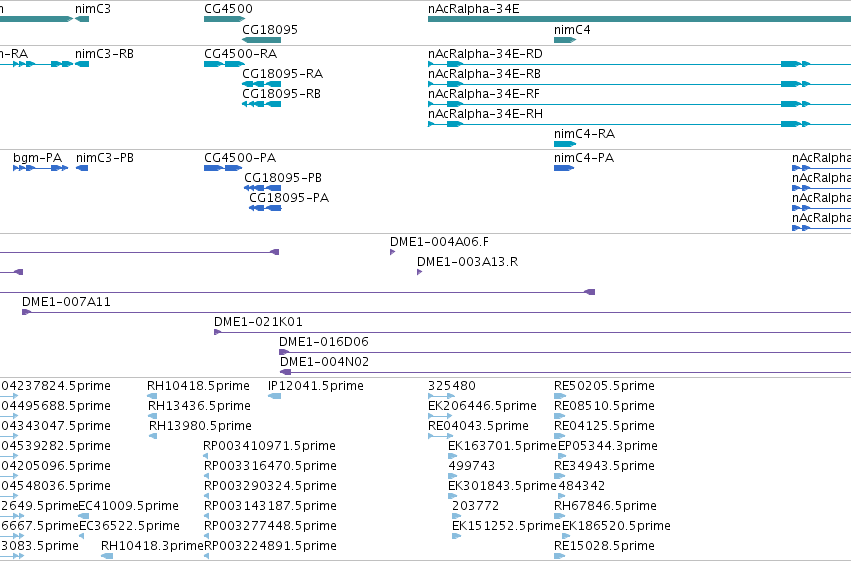Select the 484342 EST label
Image resolution: width=851 pixels, height=561 pixels.
tap(581, 487)
